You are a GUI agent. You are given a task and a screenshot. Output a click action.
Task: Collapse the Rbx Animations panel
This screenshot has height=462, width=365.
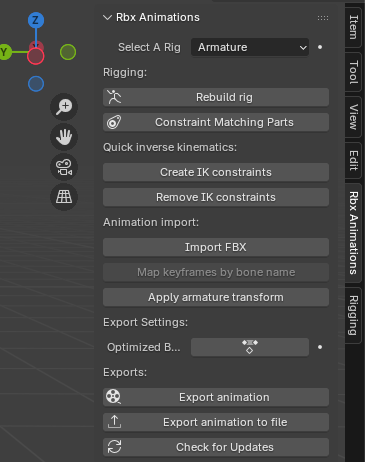coord(107,17)
